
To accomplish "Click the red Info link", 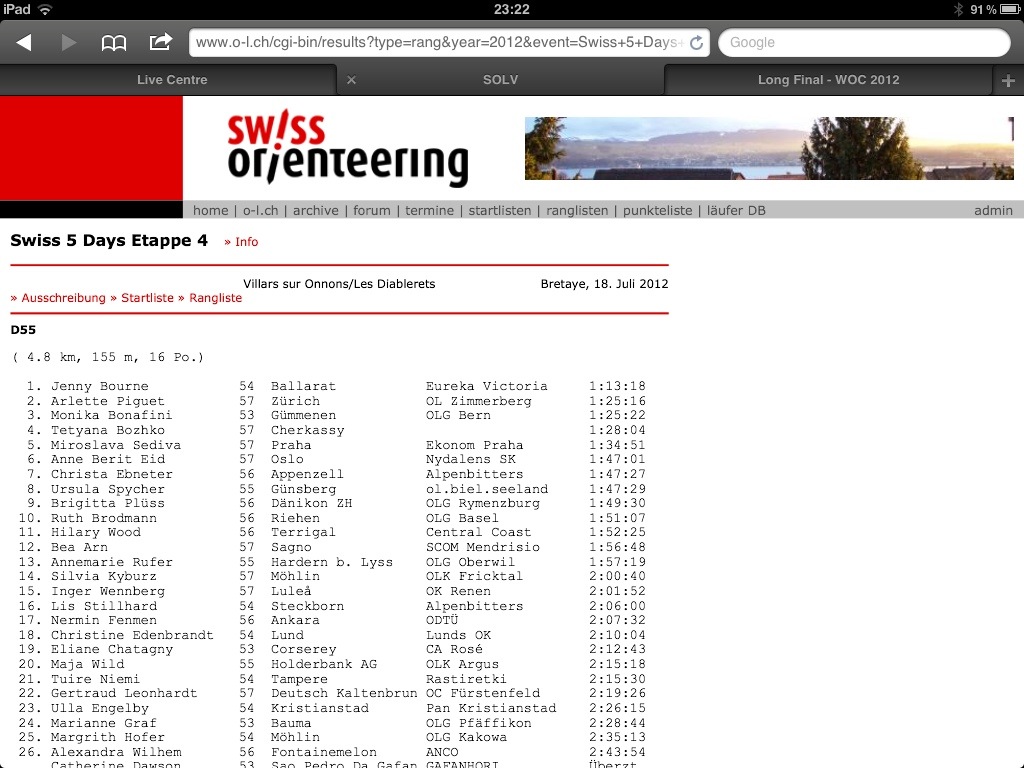I will point(242,242).
